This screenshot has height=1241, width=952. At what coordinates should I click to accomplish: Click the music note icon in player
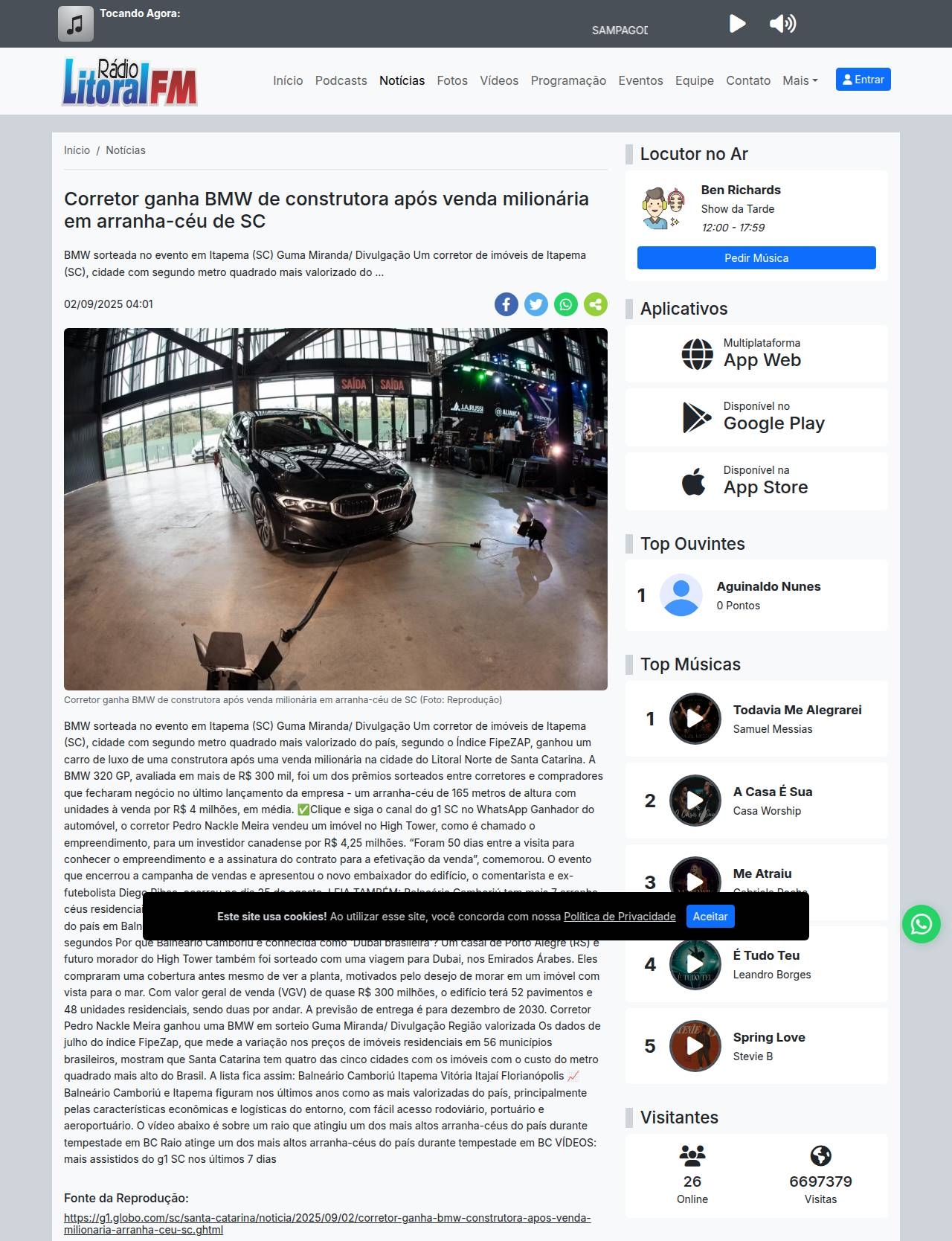click(76, 24)
